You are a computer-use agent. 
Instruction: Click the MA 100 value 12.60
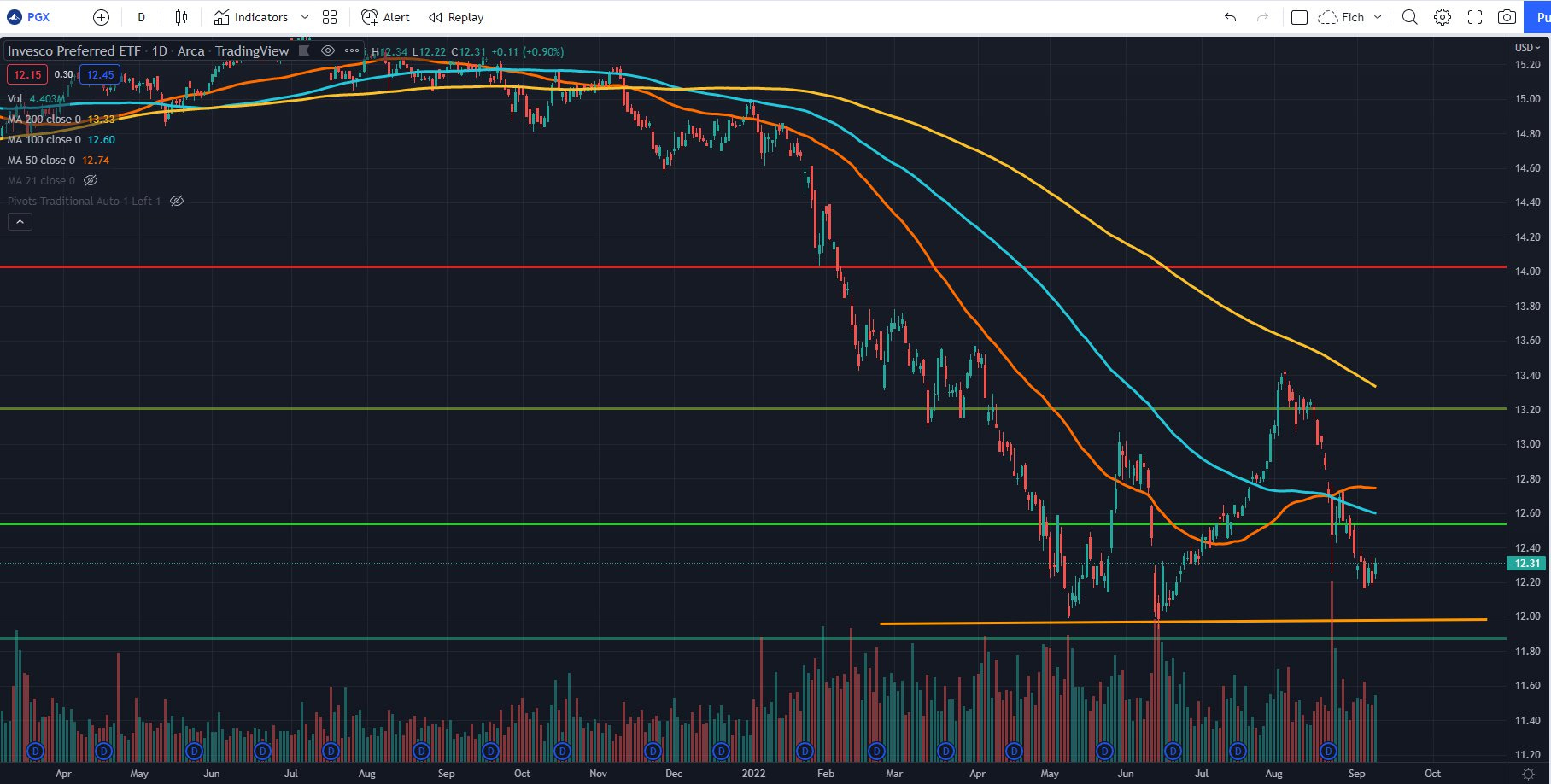(x=101, y=139)
